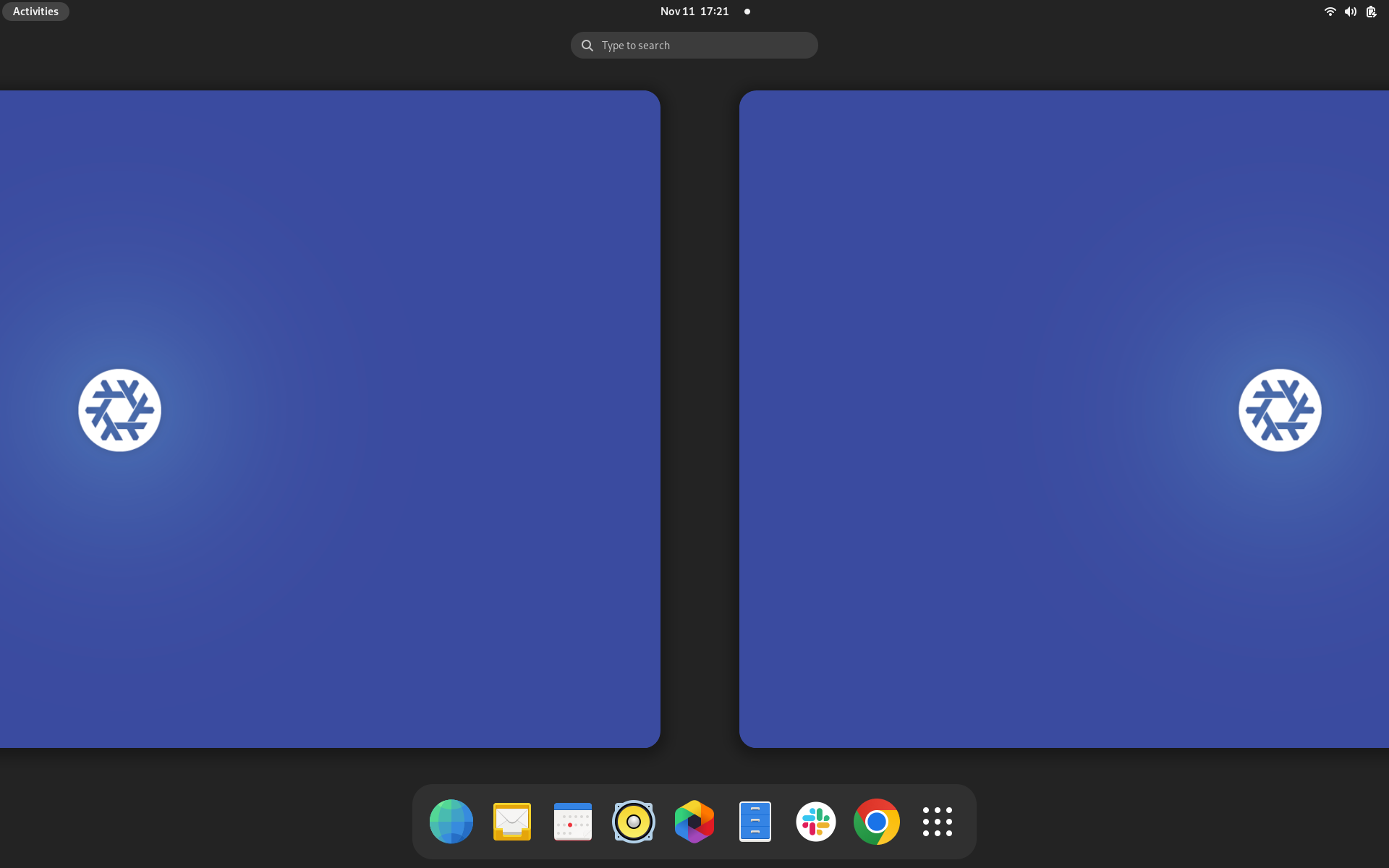Click NixOS logo on right workspace
Viewport: 1389px width, 868px height.
1279,410
